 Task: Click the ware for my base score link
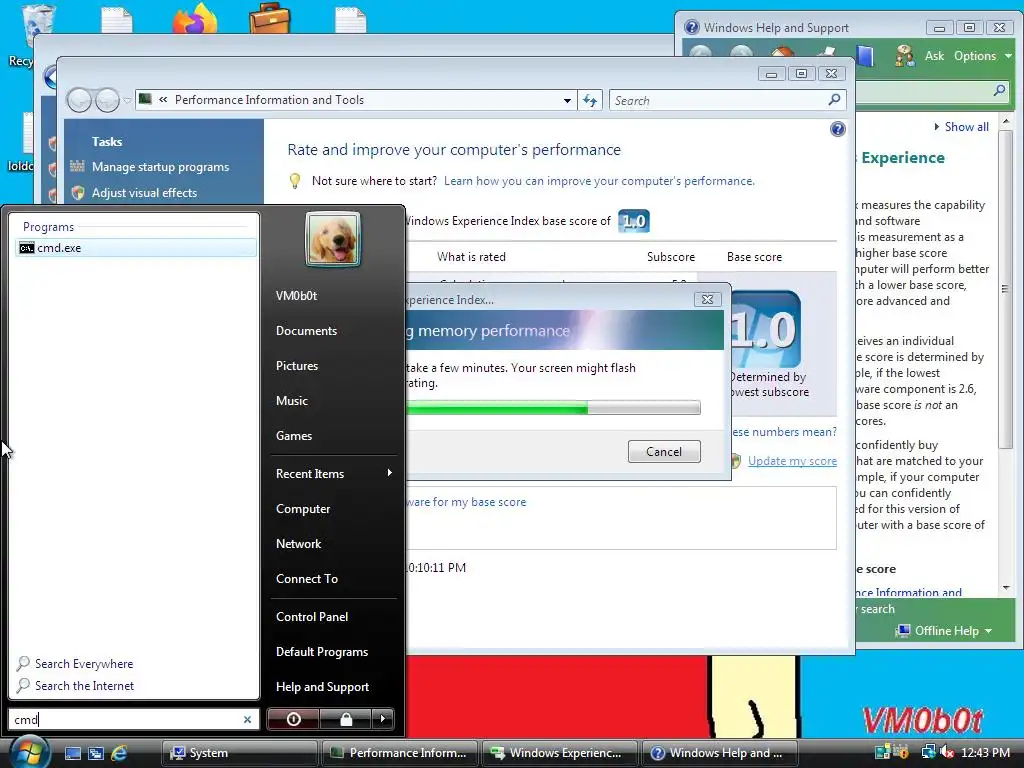466,502
